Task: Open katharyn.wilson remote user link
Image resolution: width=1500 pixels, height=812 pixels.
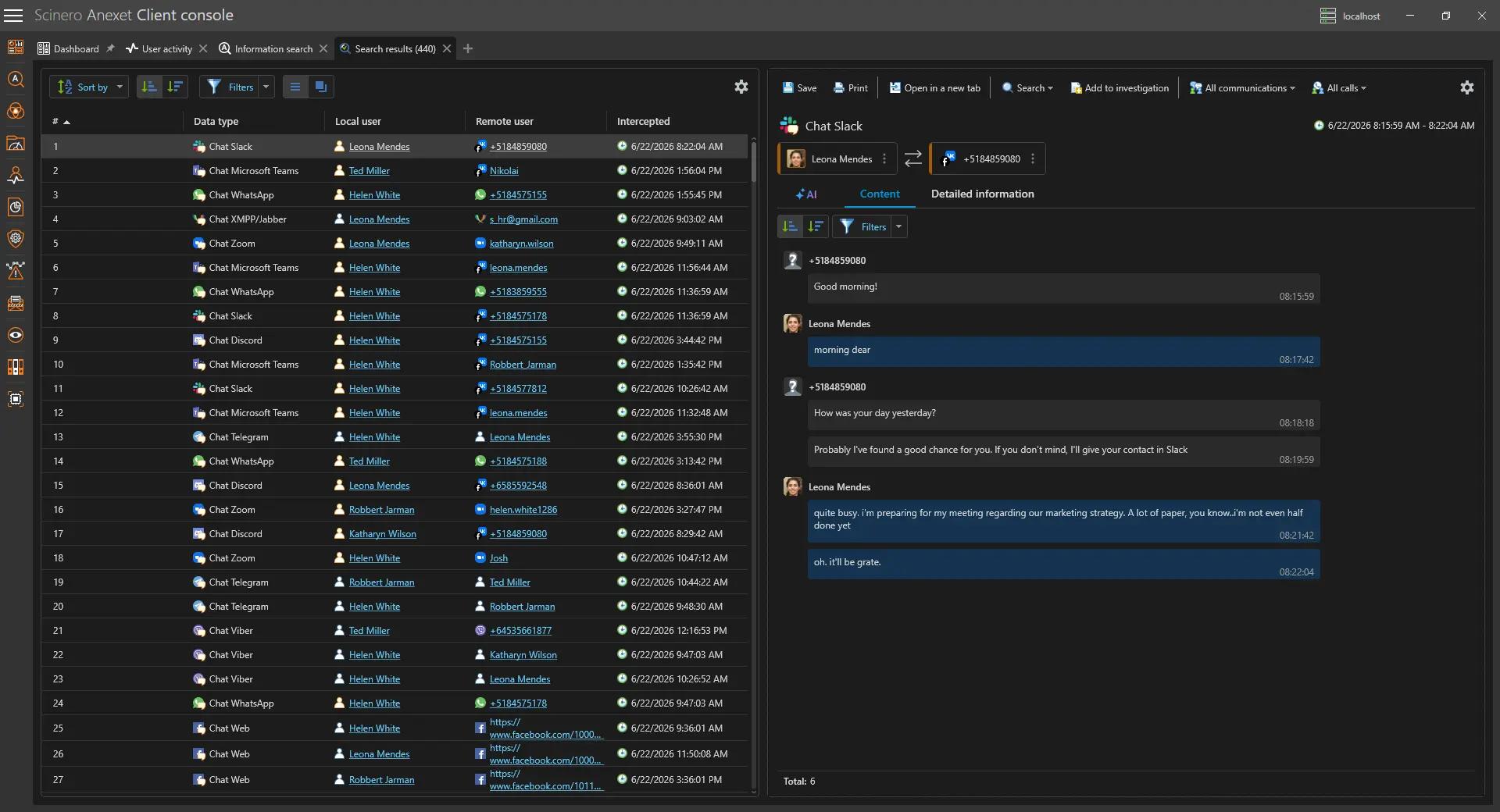Action: coord(521,244)
